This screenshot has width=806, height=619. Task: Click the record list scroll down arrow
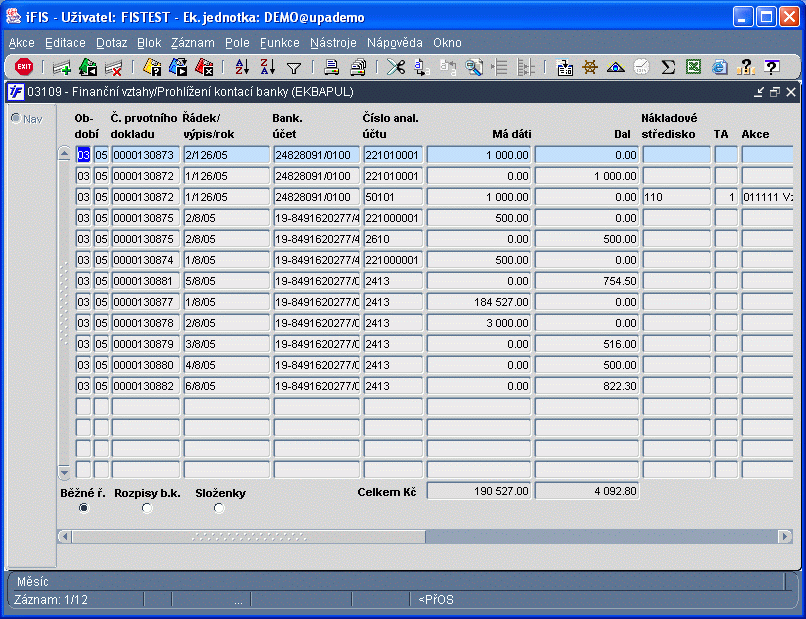(65, 472)
